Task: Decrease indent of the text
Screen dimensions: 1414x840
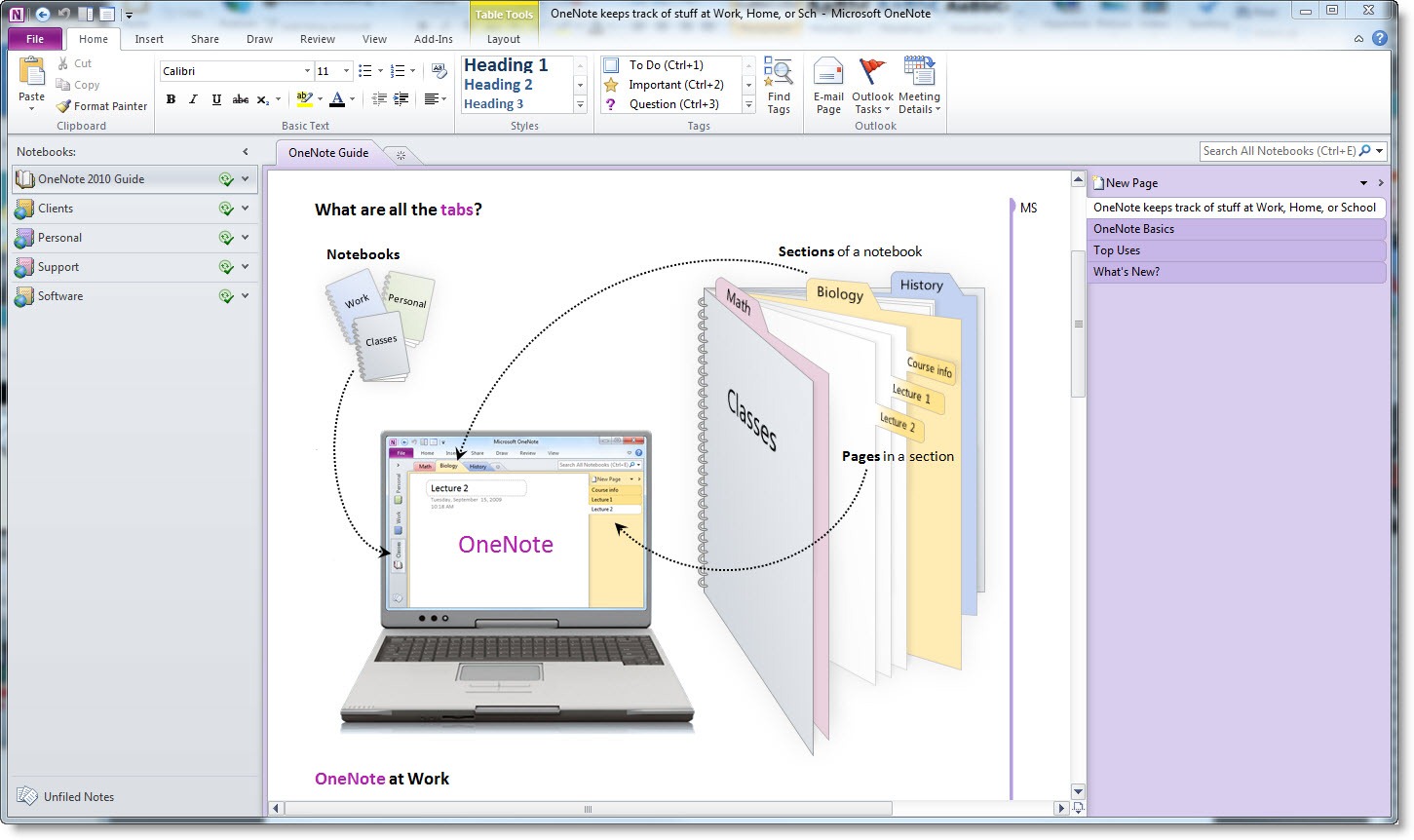Action: (x=379, y=98)
